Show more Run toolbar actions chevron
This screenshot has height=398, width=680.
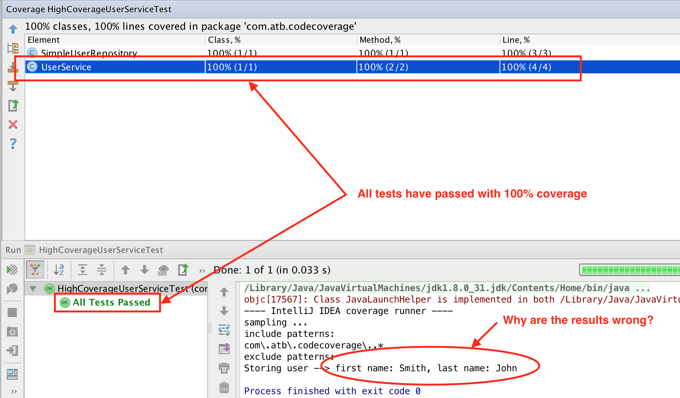(x=202, y=271)
